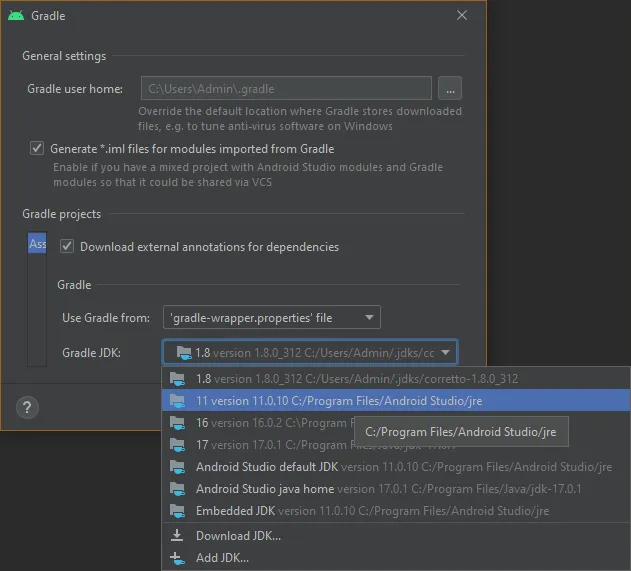The image size is (631, 571).
Task: Click browse ellipsis button for Gradle user home
Action: [x=450, y=88]
